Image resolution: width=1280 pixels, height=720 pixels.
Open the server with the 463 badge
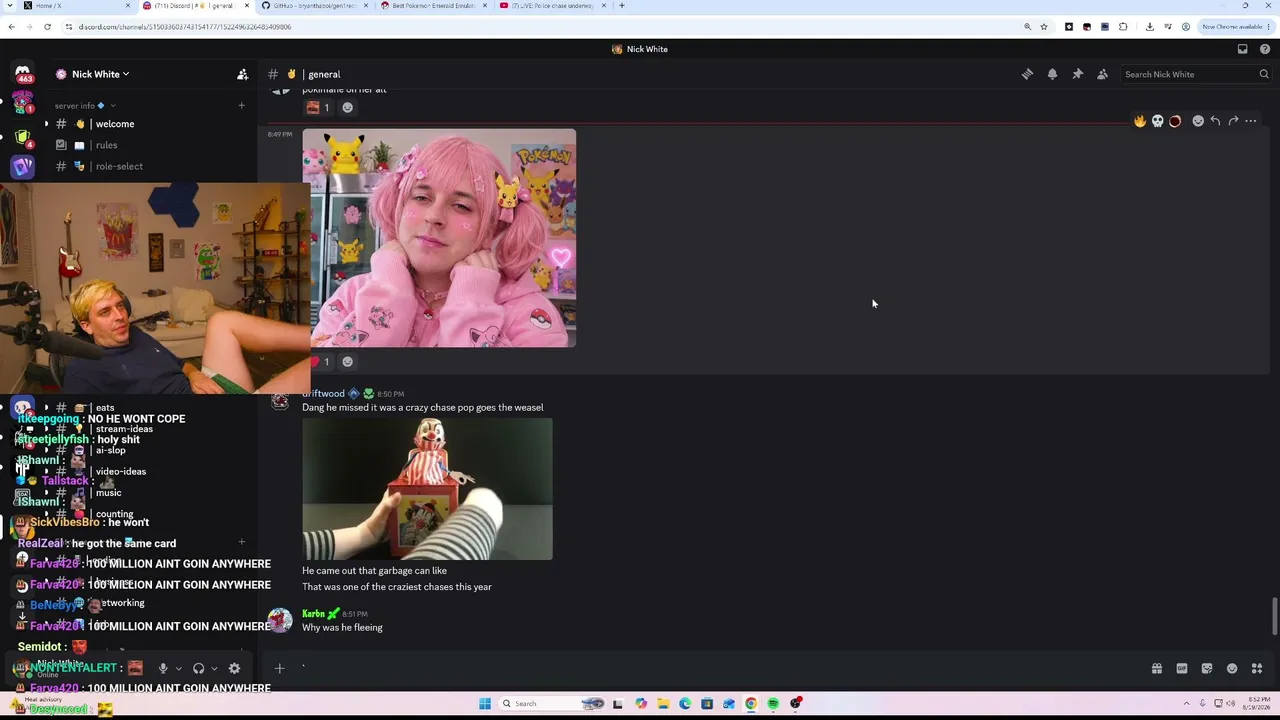point(22,74)
